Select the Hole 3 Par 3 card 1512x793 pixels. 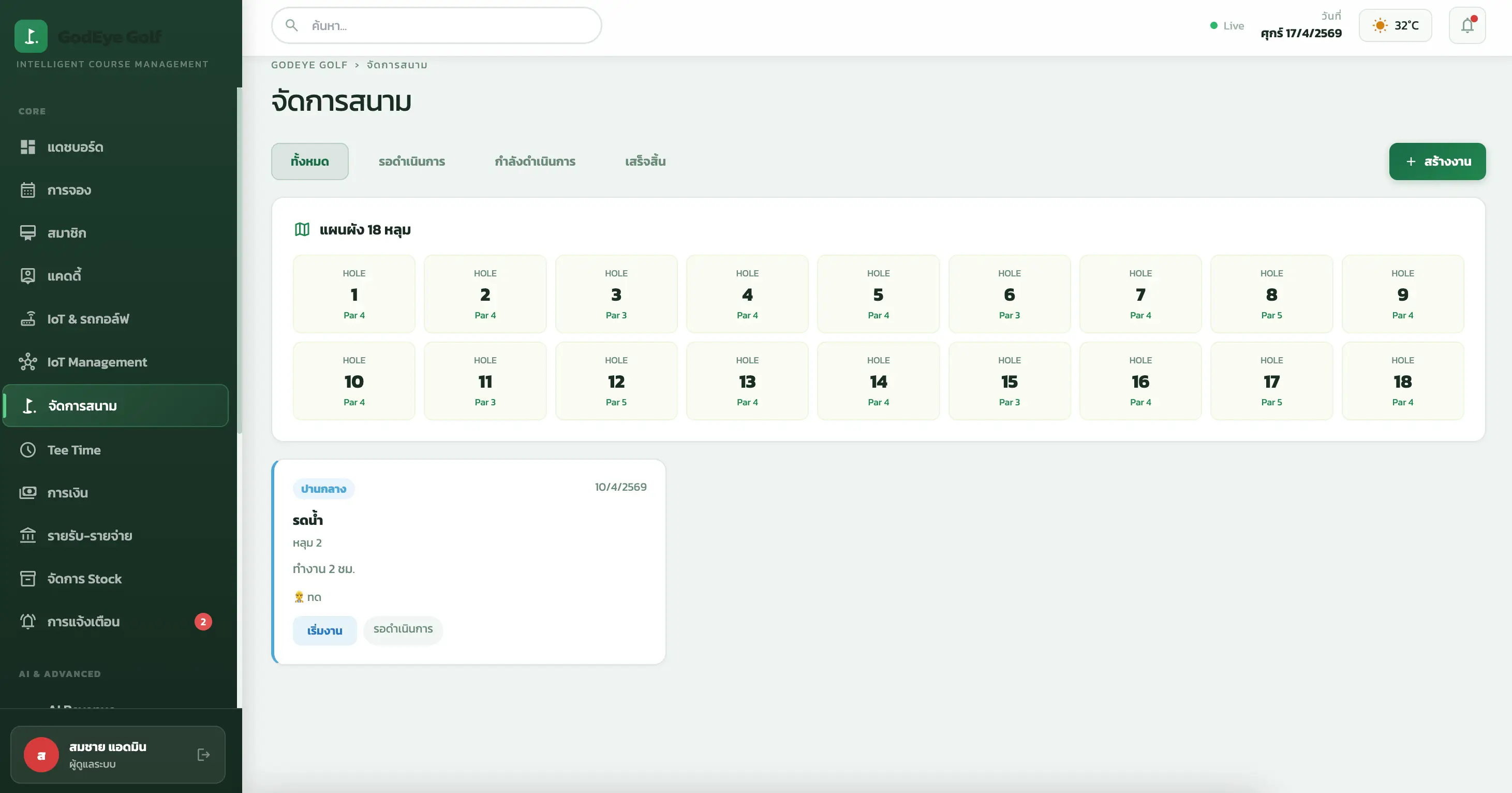pos(616,293)
